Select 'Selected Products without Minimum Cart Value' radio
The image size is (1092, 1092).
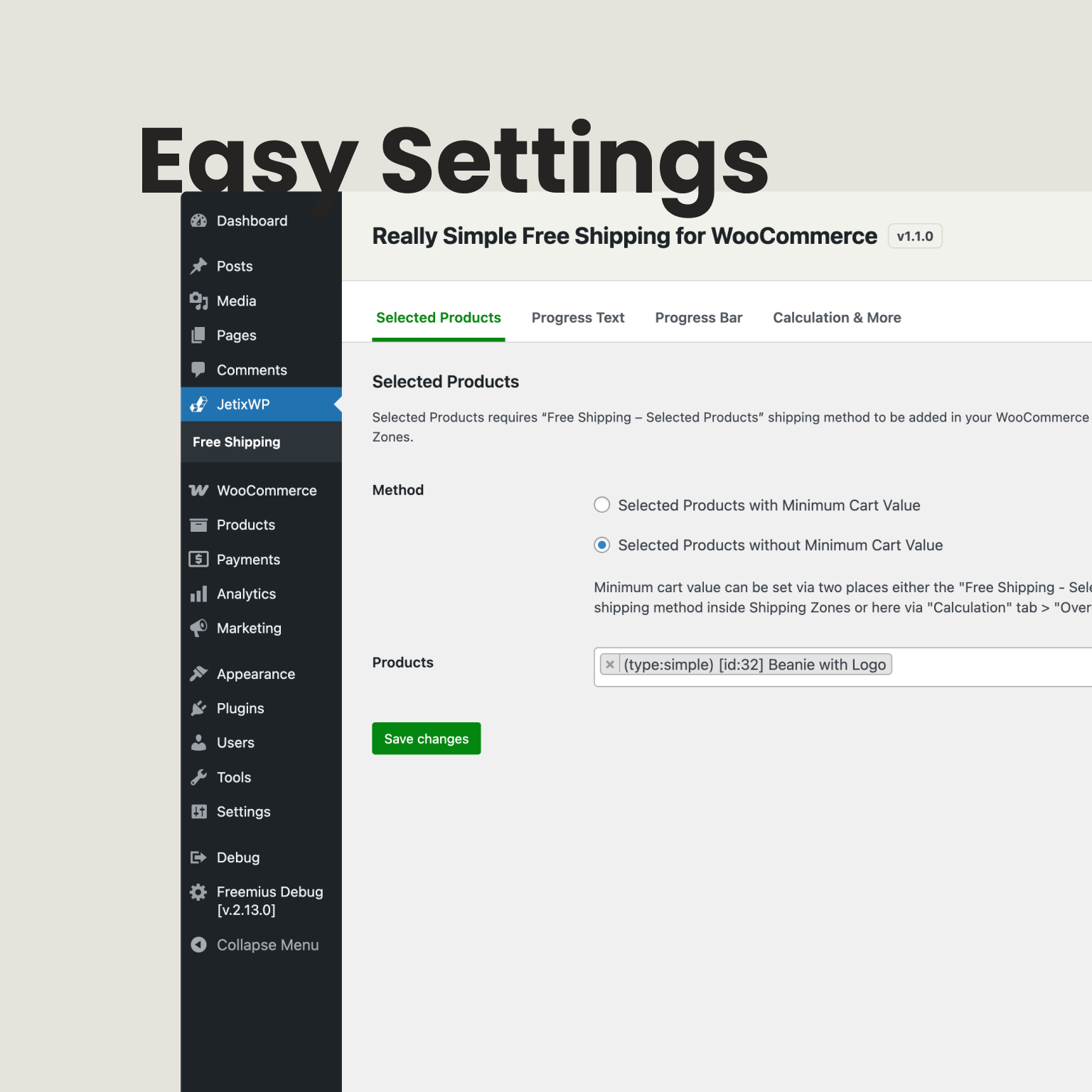tap(602, 545)
